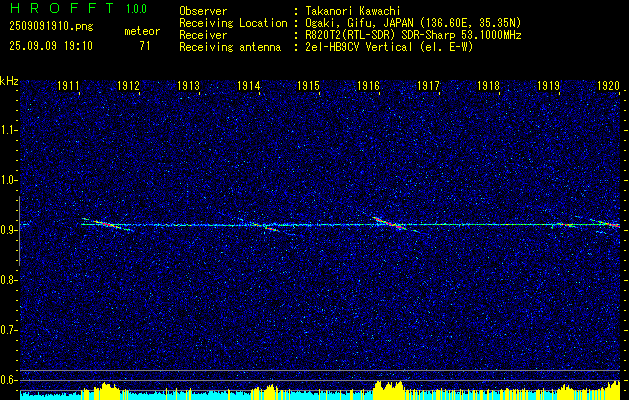Click the Ogaki, Gifu, JAPAN location text
This screenshot has height=400, width=629.
click(x=413, y=23)
